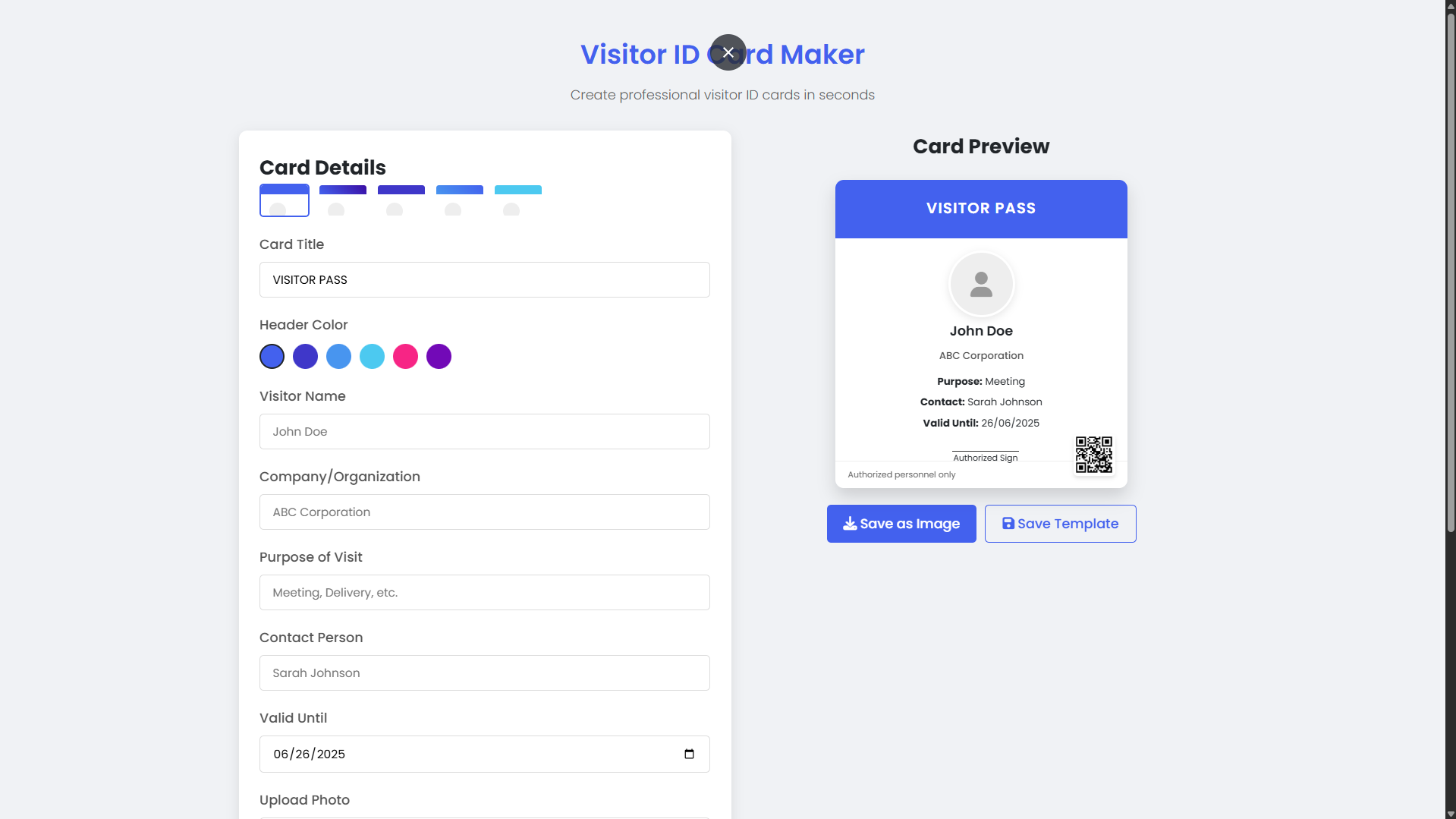Viewport: 1456px width, 819px height.
Task: Click 'Authorized personnel only' footer text
Action: coord(901,474)
